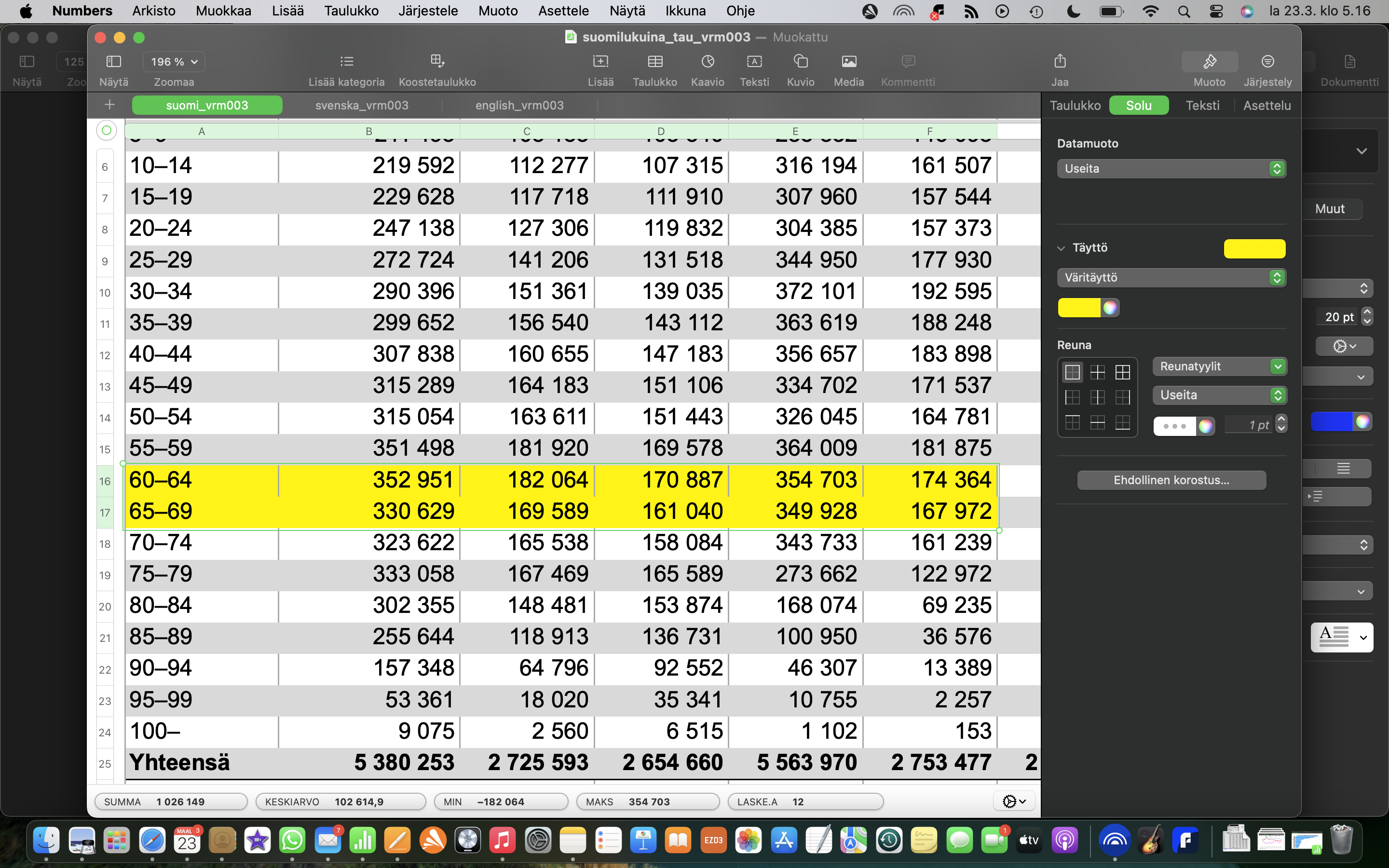The height and width of the screenshot is (868, 1389).
Task: Add a new sheet with plus button
Action: click(x=109, y=105)
